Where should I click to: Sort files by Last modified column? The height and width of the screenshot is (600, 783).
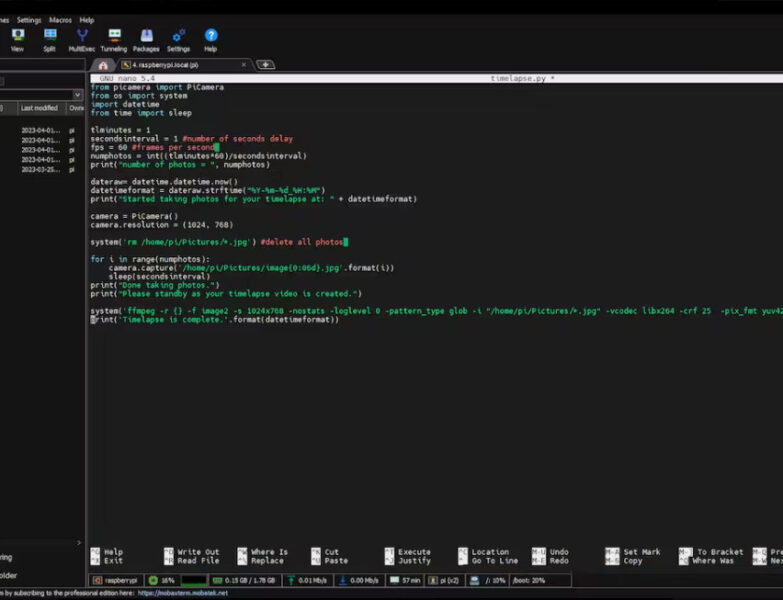[x=39, y=108]
